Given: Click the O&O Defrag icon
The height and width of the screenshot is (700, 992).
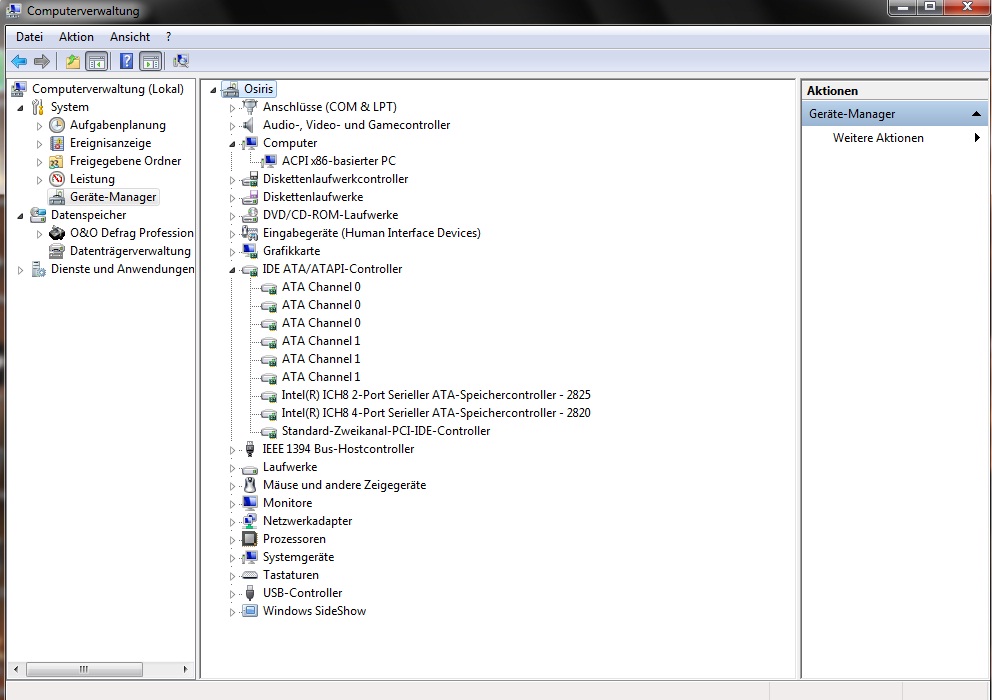Looking at the screenshot, I should pos(57,233).
